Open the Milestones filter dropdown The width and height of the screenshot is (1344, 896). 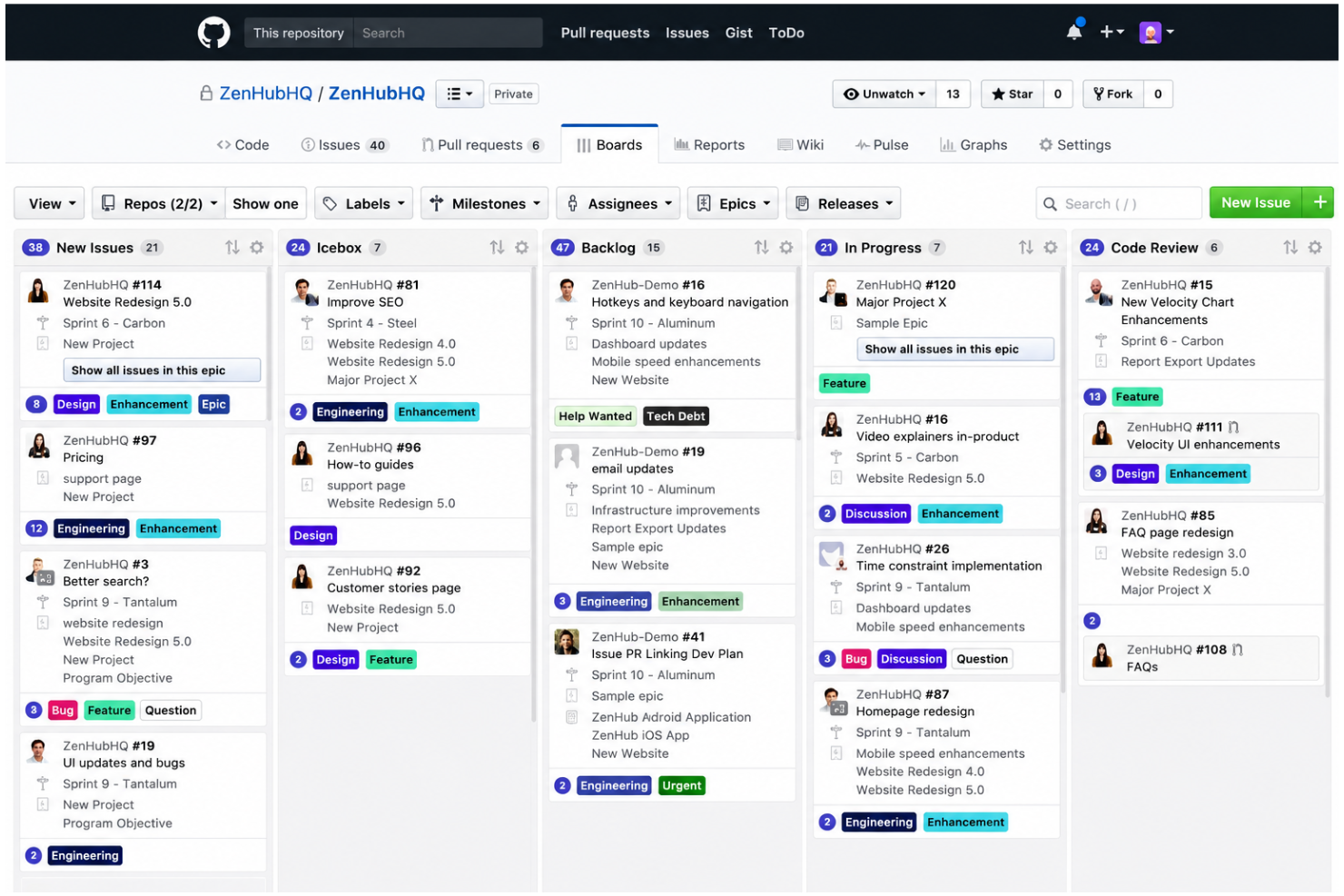485,203
